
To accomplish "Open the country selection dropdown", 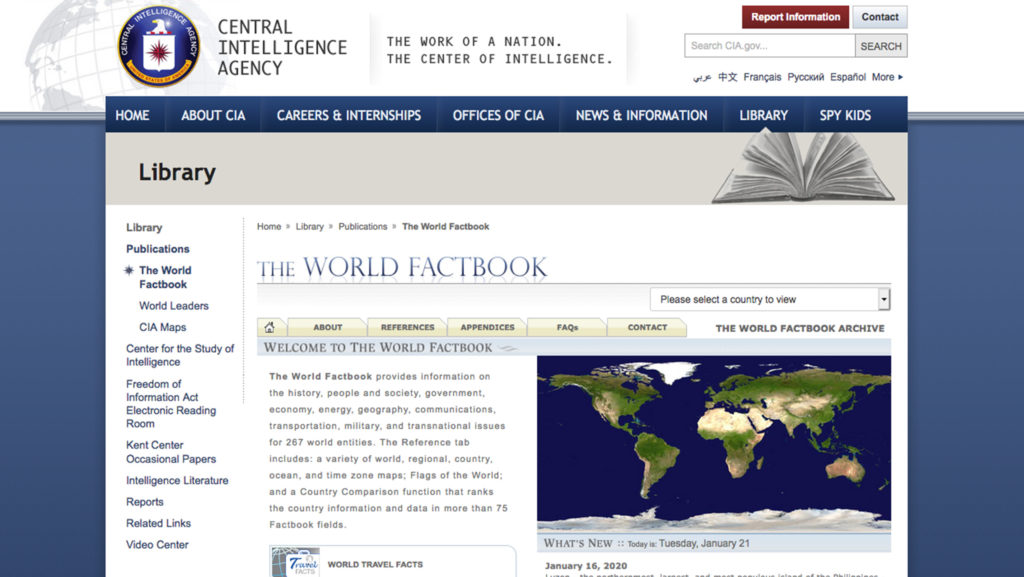I will coord(770,300).
